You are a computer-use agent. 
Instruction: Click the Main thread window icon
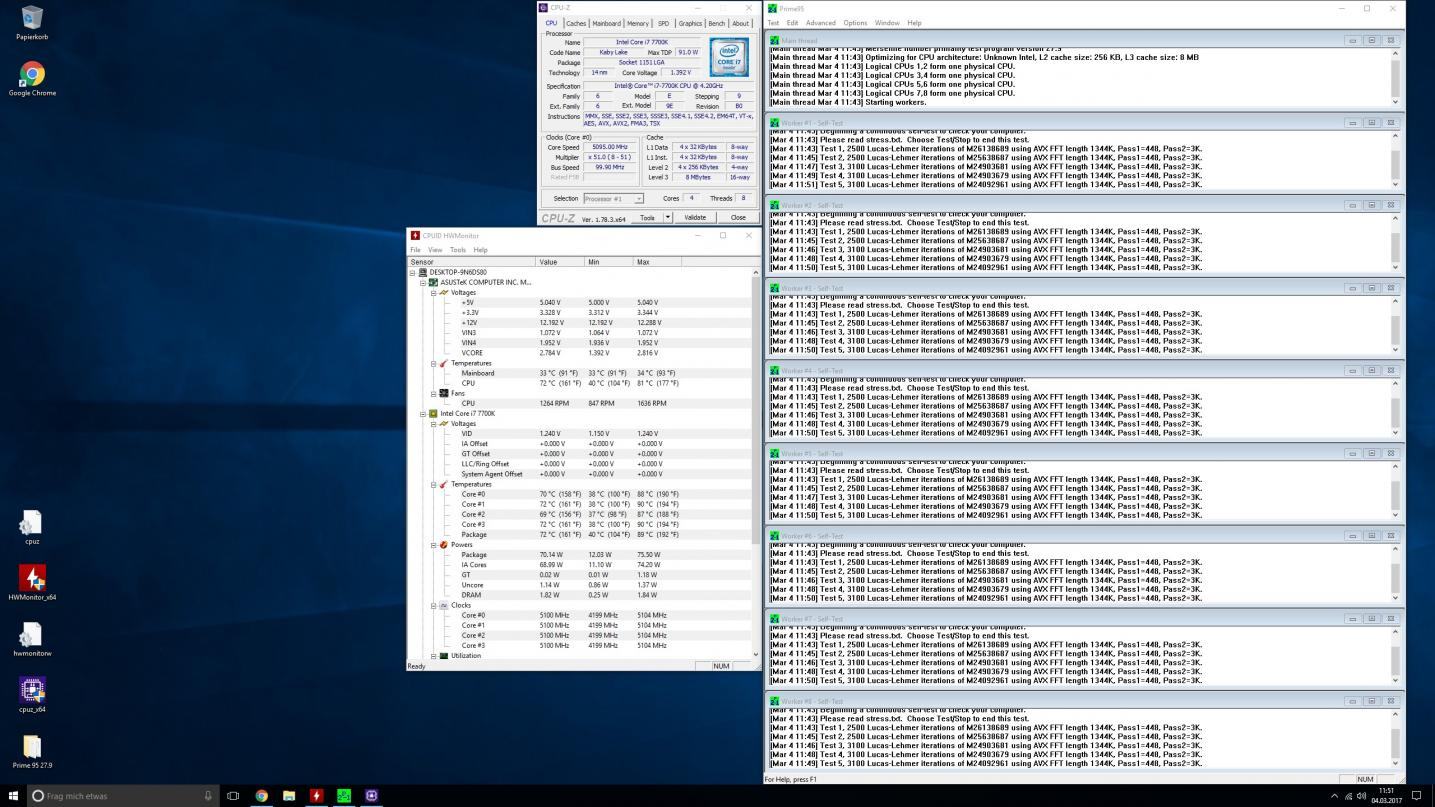click(775, 40)
